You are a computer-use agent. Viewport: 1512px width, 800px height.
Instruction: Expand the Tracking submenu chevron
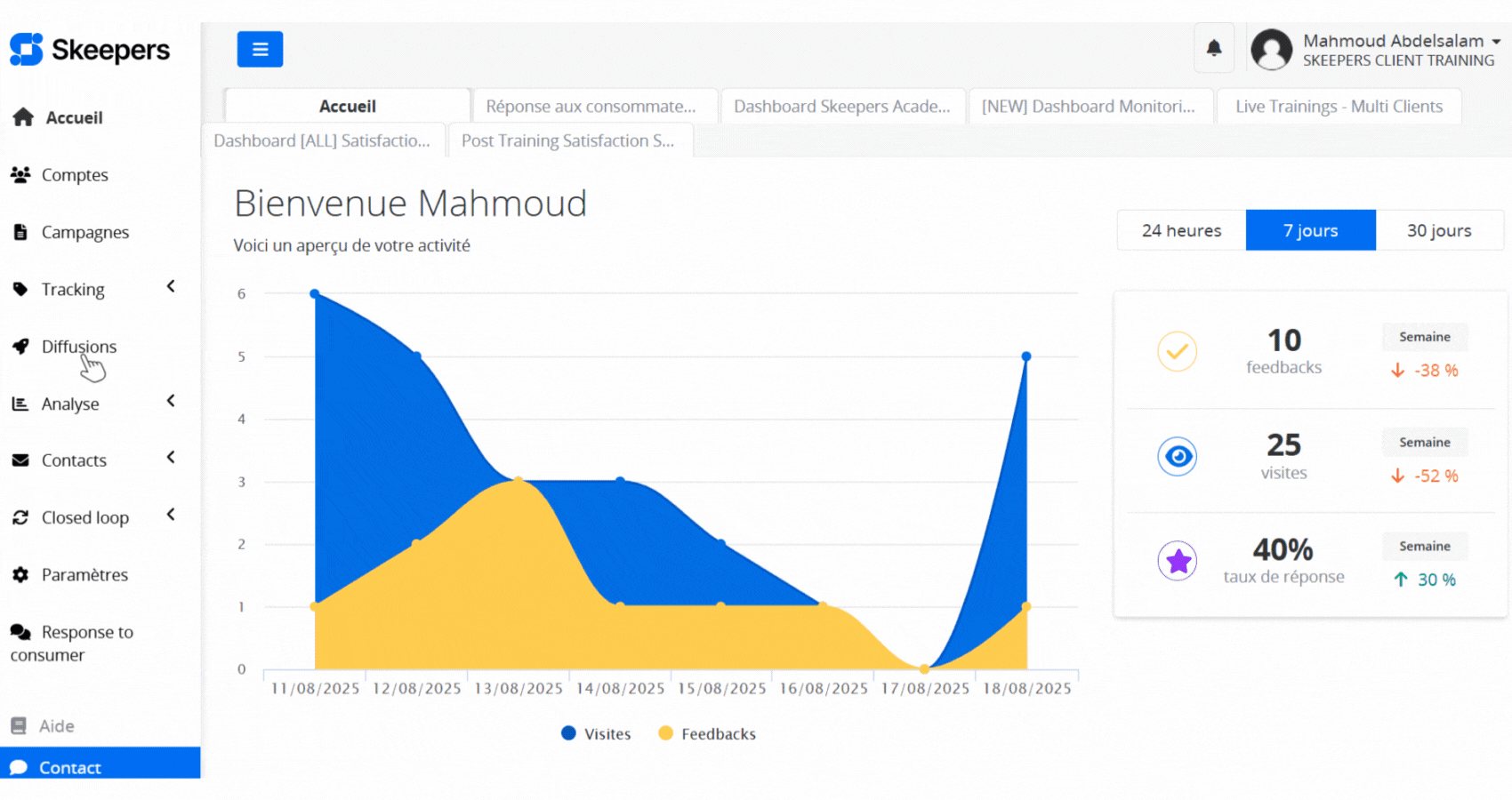(171, 286)
